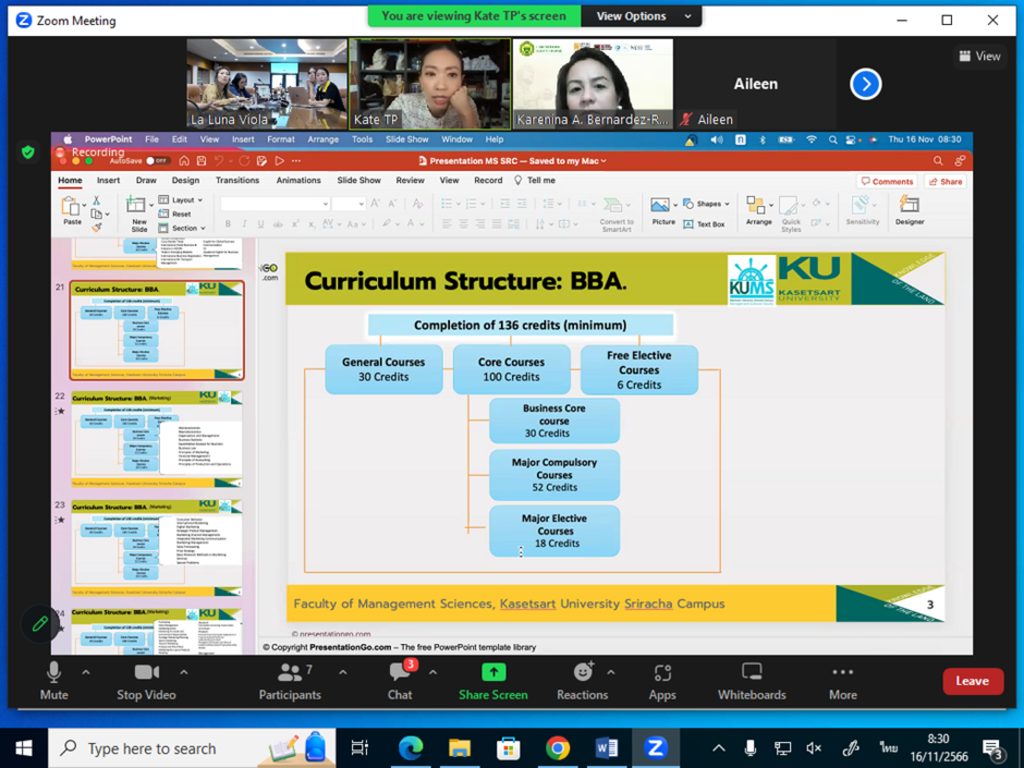Open File Explorer from taskbar

click(x=459, y=748)
